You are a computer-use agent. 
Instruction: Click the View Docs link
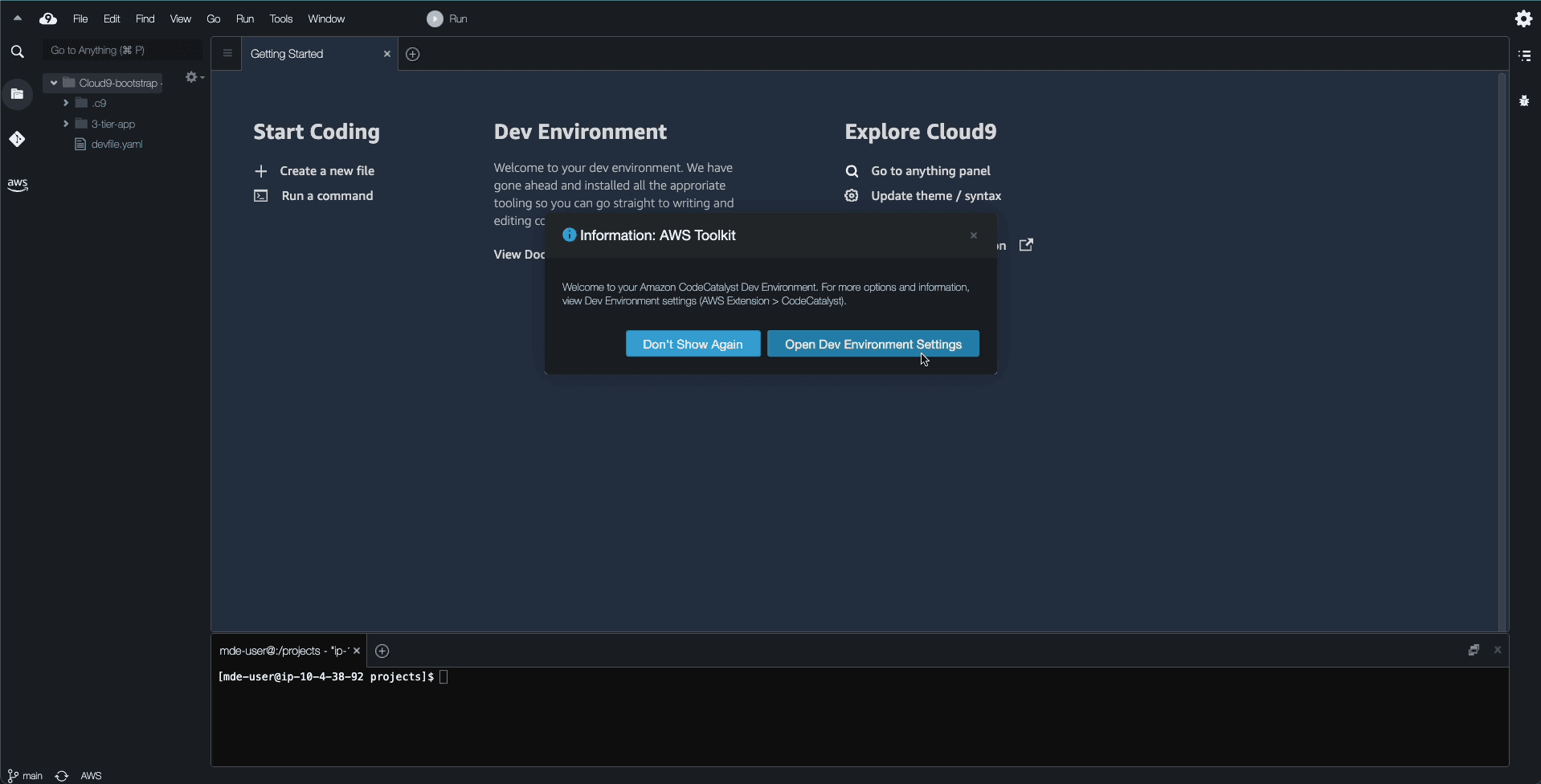coord(519,255)
